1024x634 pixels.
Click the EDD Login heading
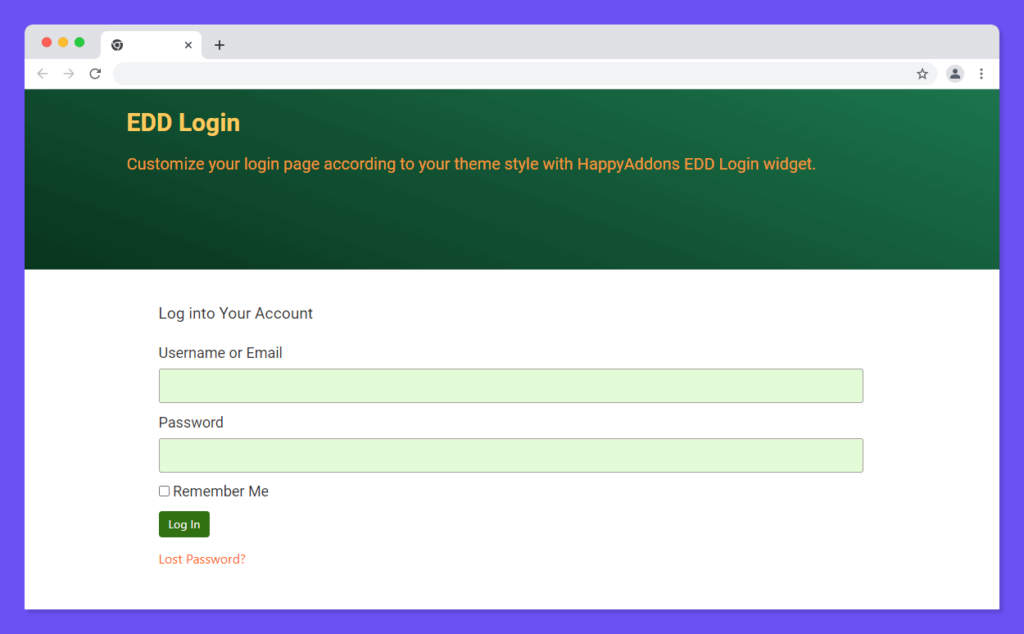183,123
